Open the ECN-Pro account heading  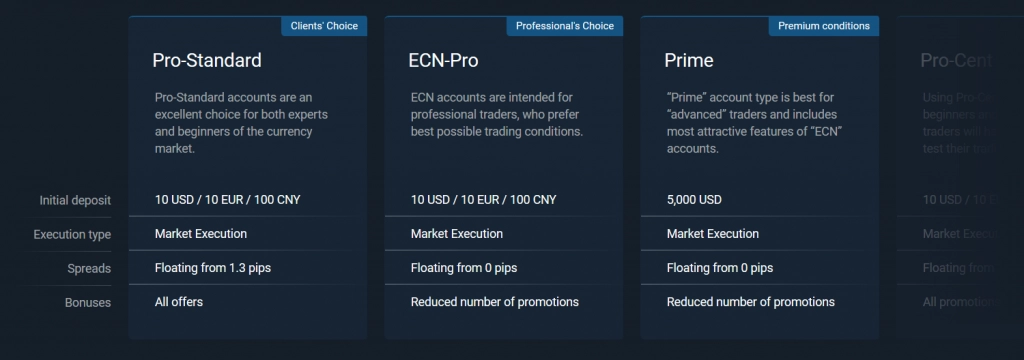443,60
